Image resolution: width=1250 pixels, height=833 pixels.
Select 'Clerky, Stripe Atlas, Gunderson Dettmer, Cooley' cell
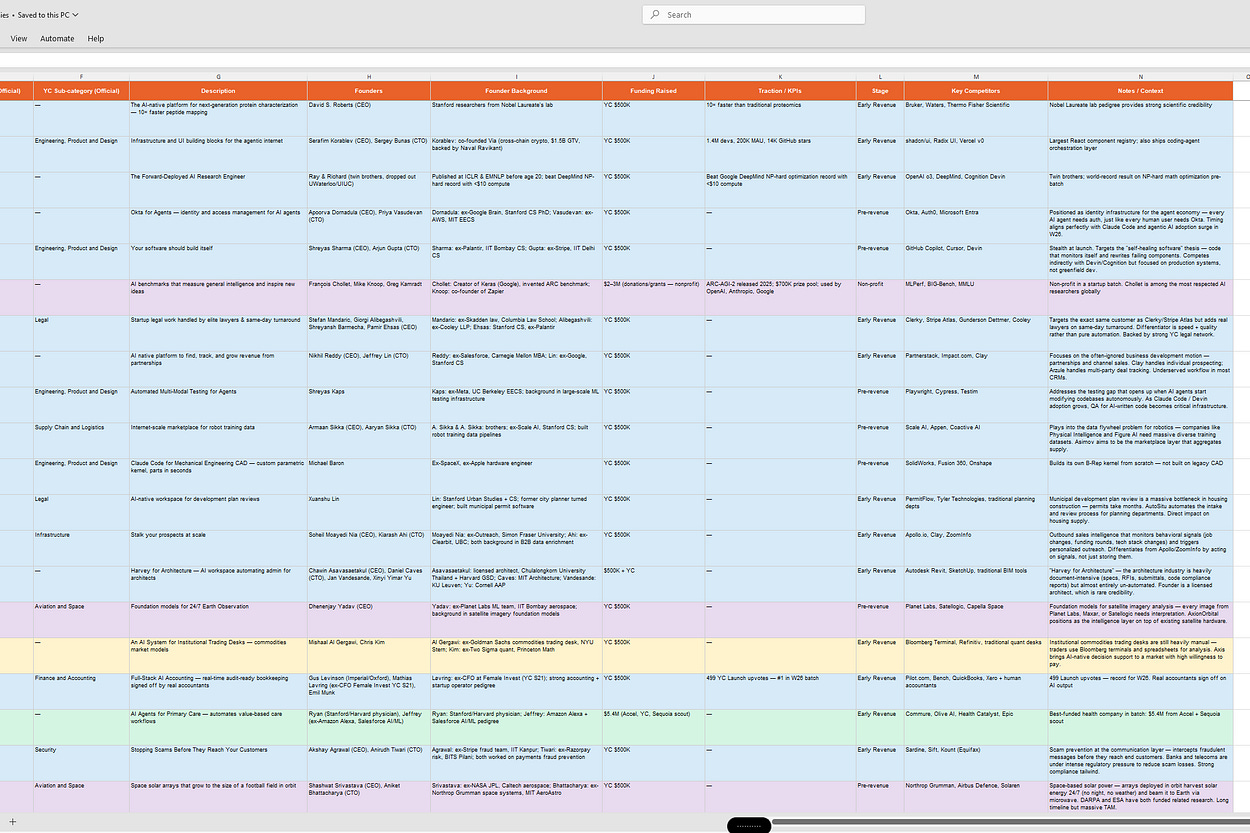pos(976,334)
